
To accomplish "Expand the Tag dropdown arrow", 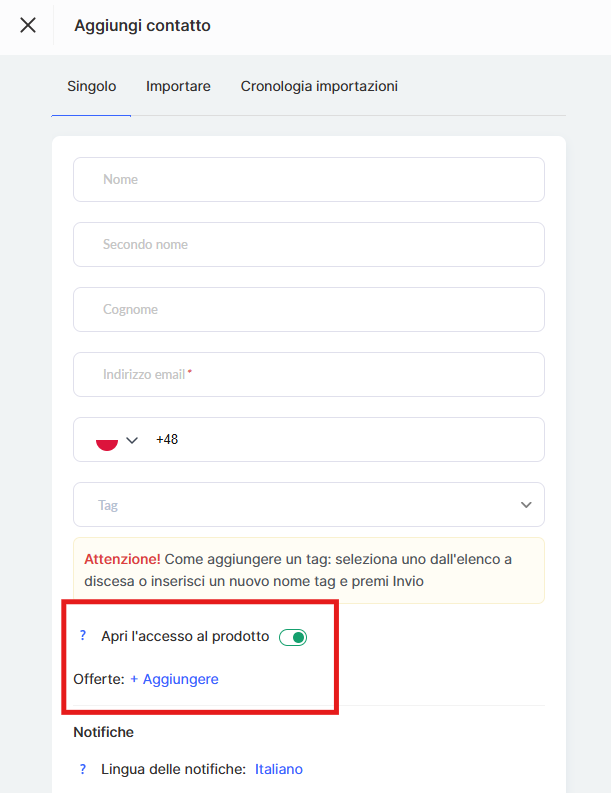I will (526, 505).
